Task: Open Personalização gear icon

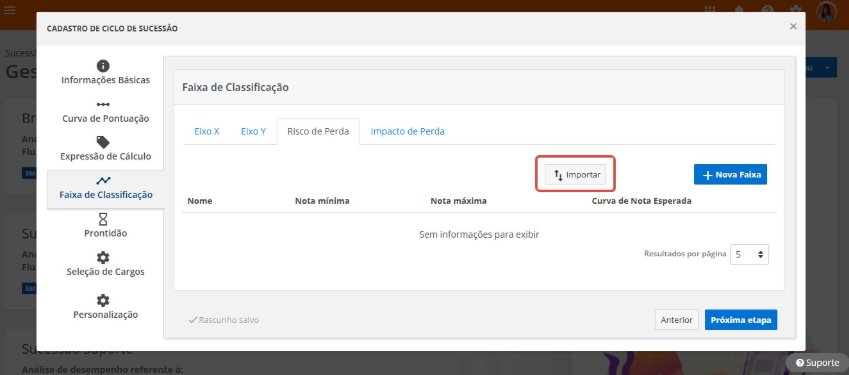Action: (x=103, y=300)
